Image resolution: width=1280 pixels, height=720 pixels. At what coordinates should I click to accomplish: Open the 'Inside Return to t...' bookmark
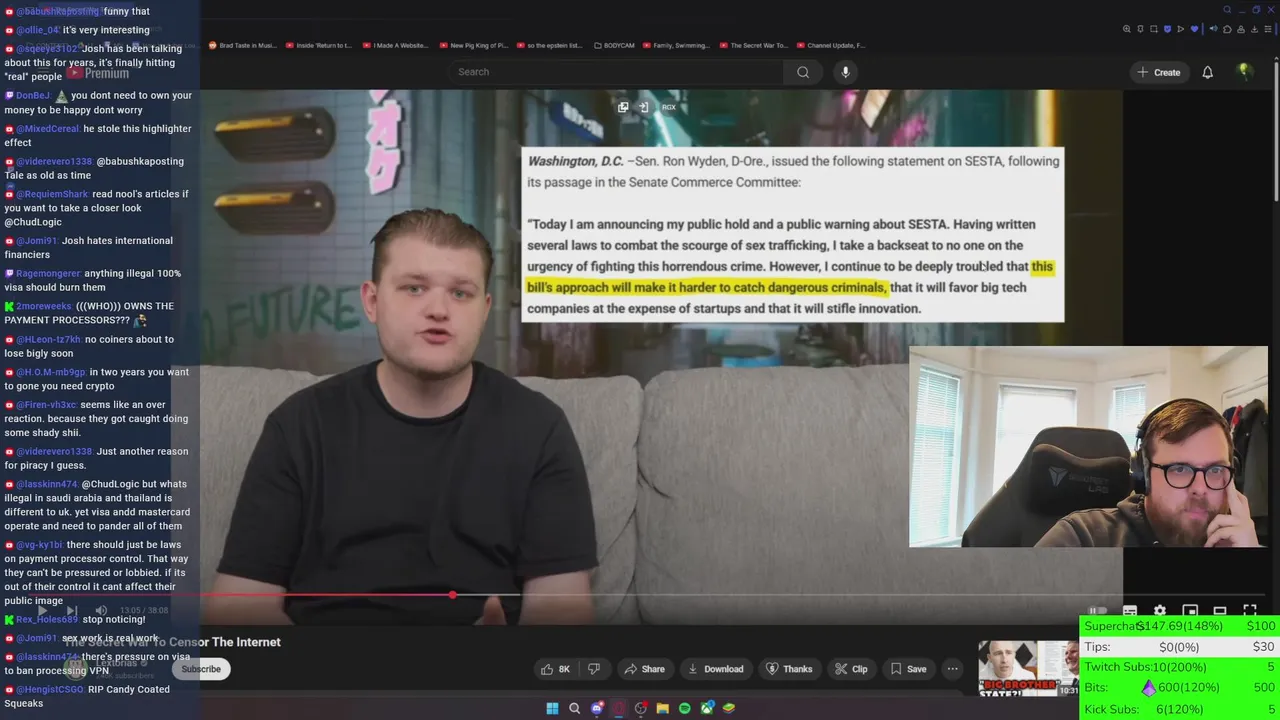coord(319,45)
